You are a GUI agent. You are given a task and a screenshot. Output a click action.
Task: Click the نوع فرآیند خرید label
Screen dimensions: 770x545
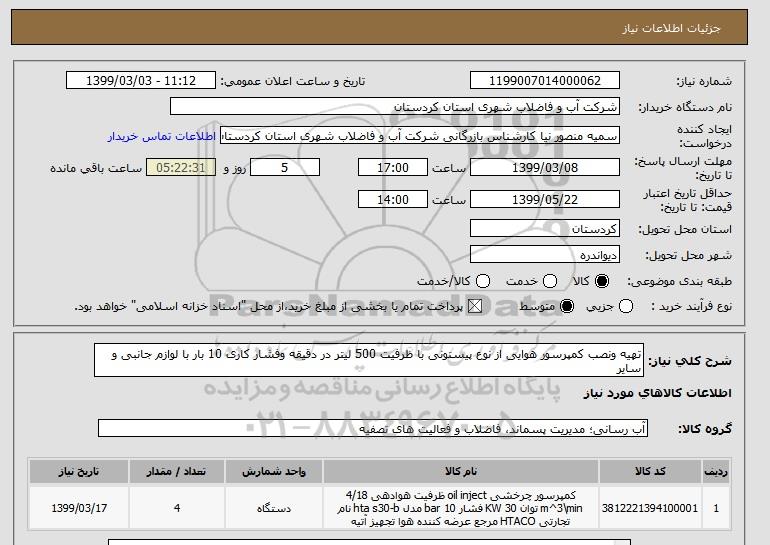[x=691, y=306]
